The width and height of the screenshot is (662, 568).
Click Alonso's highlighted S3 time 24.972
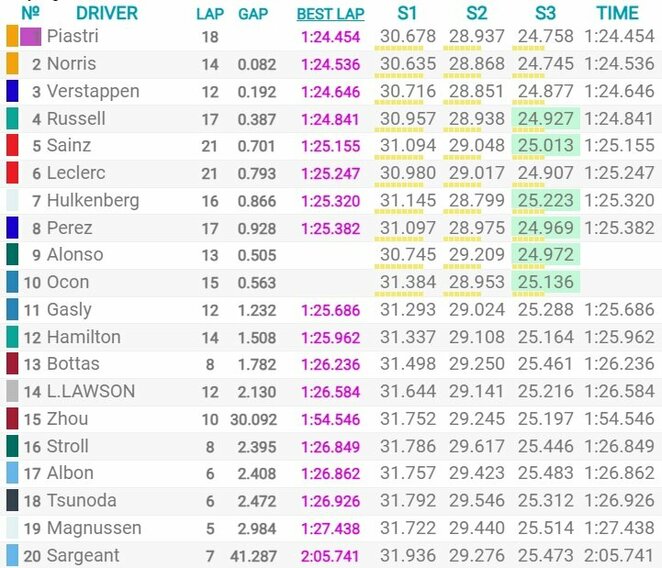pyautogui.click(x=545, y=255)
